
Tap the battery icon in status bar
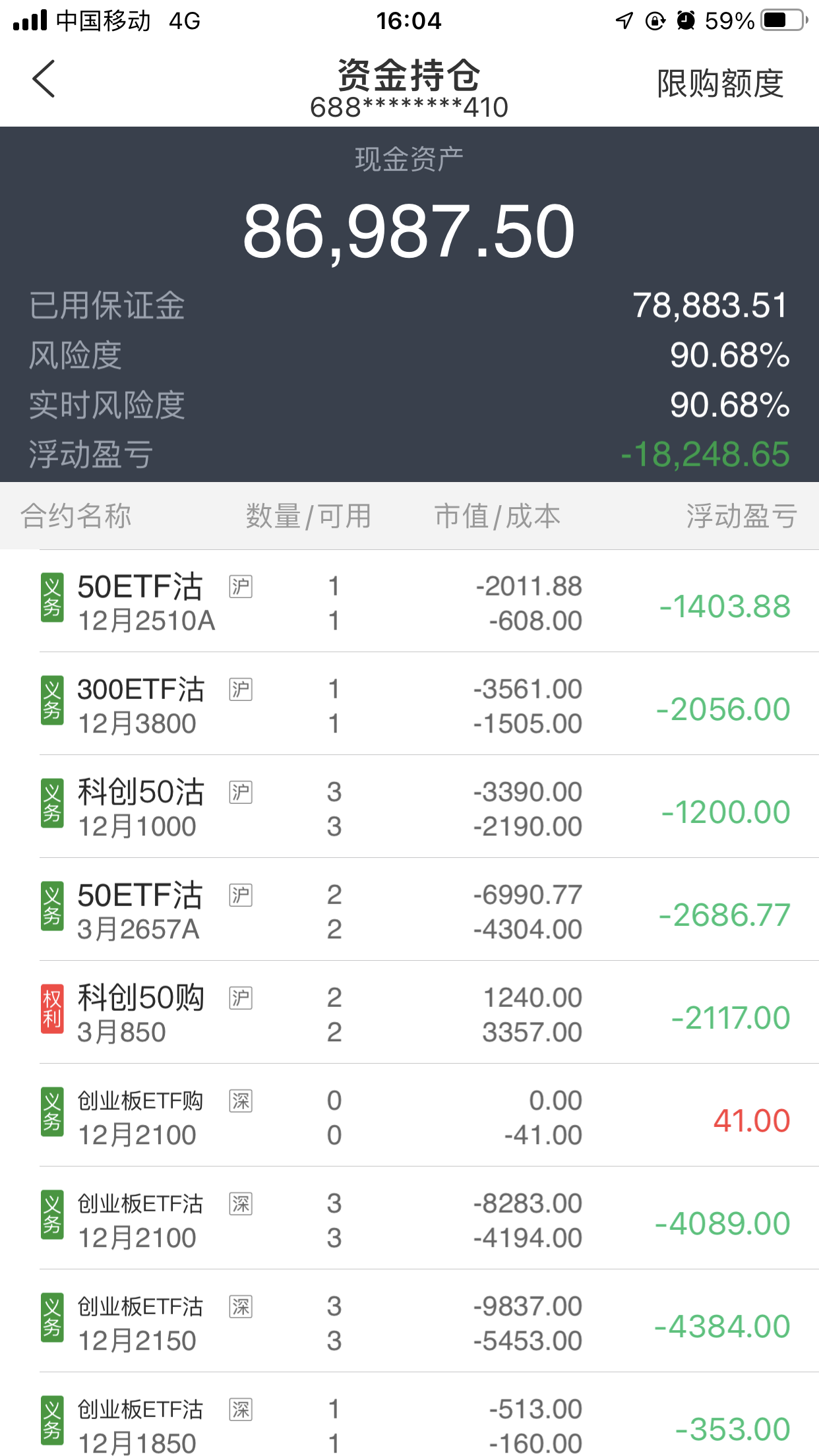784,20
